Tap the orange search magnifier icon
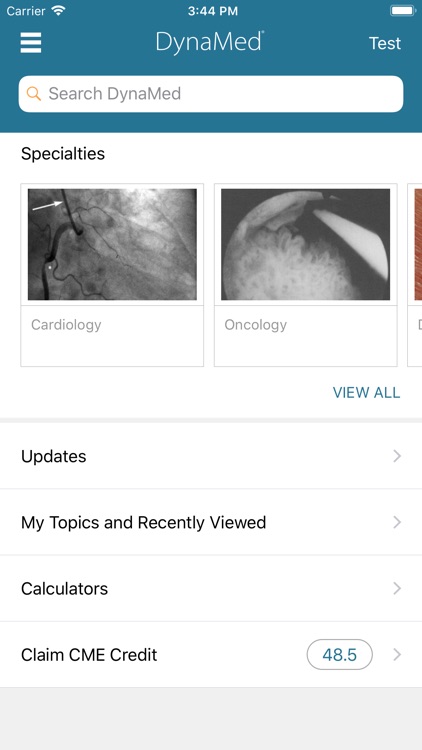Screen dimensions: 422x750 34,94
